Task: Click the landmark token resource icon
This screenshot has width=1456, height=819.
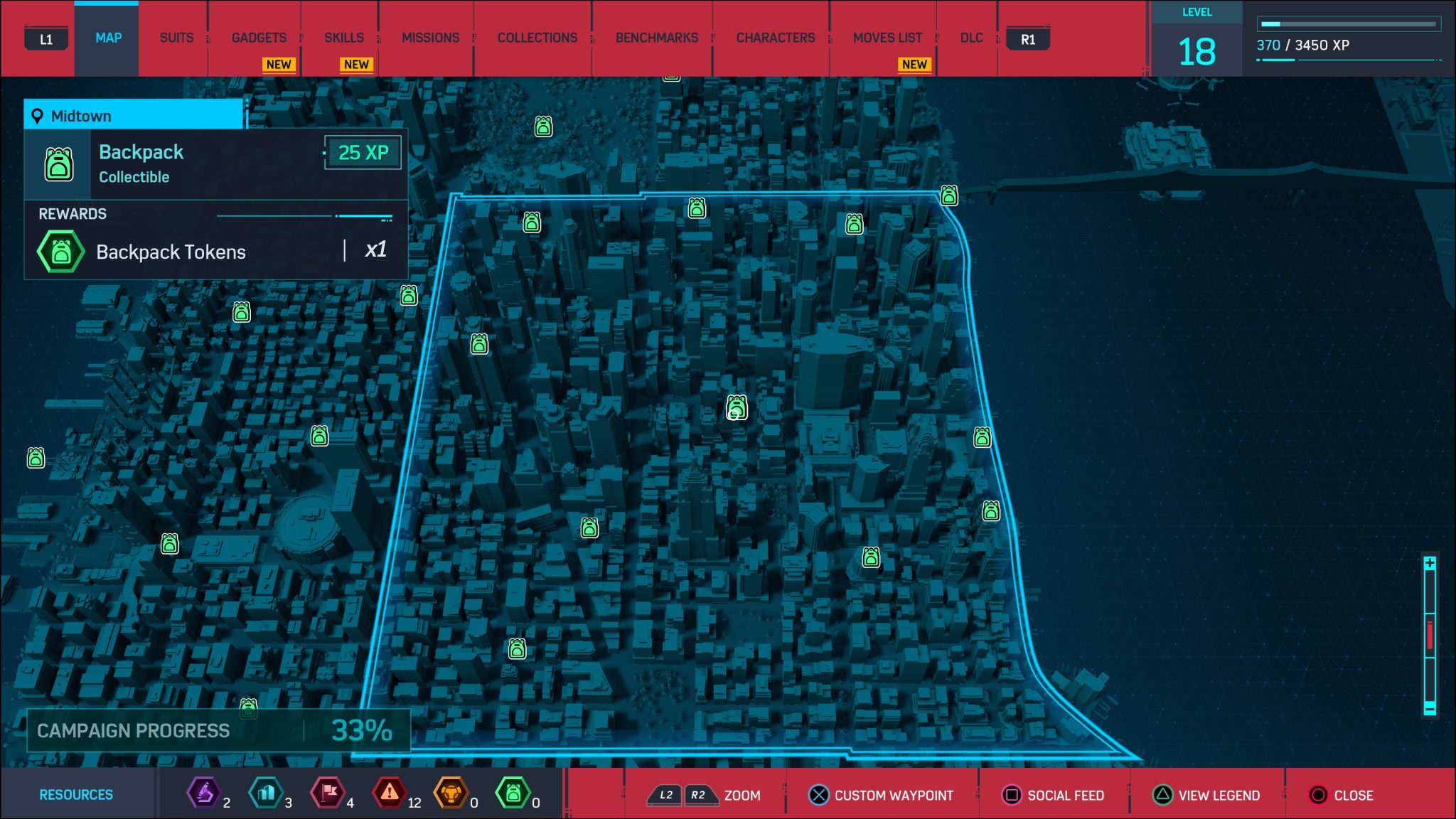Action: tap(265, 793)
